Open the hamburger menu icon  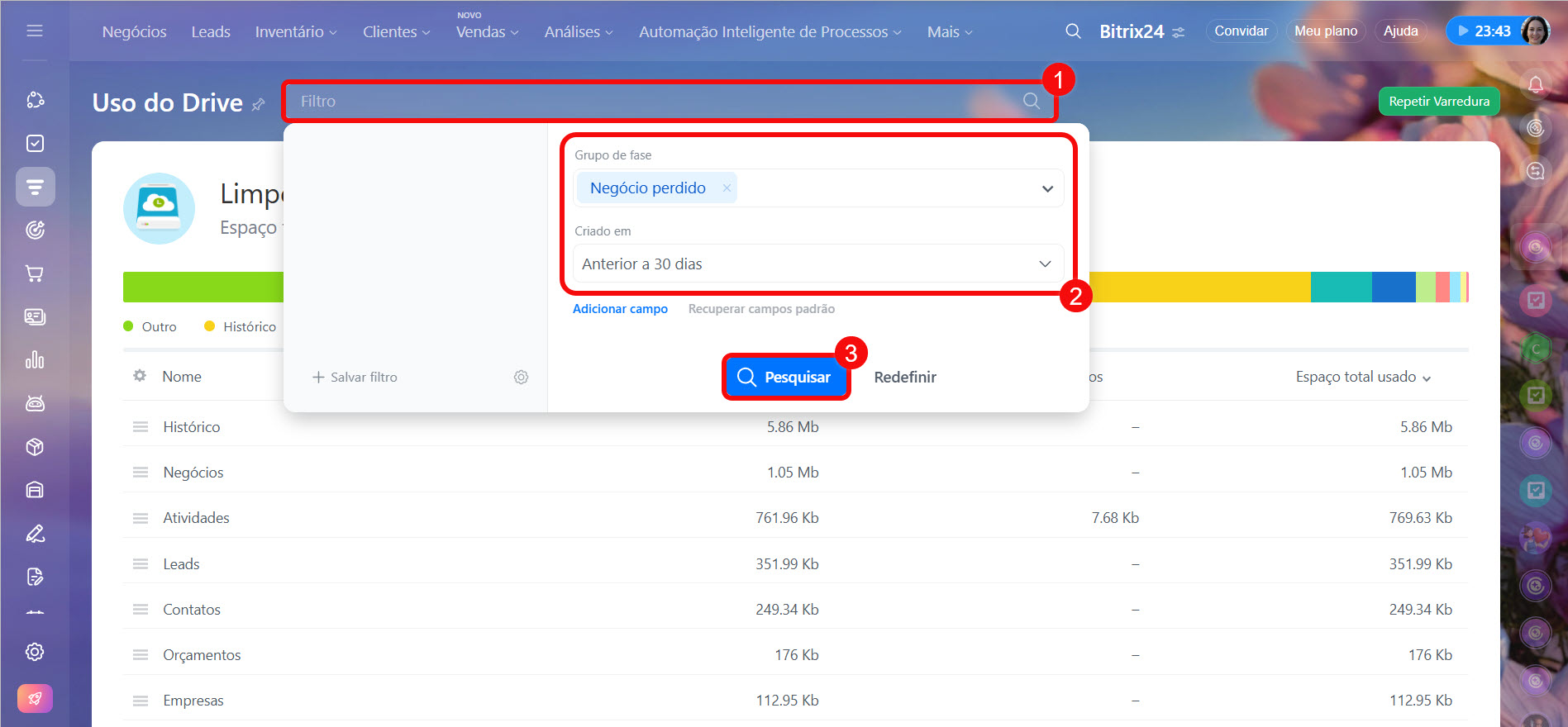[x=35, y=31]
